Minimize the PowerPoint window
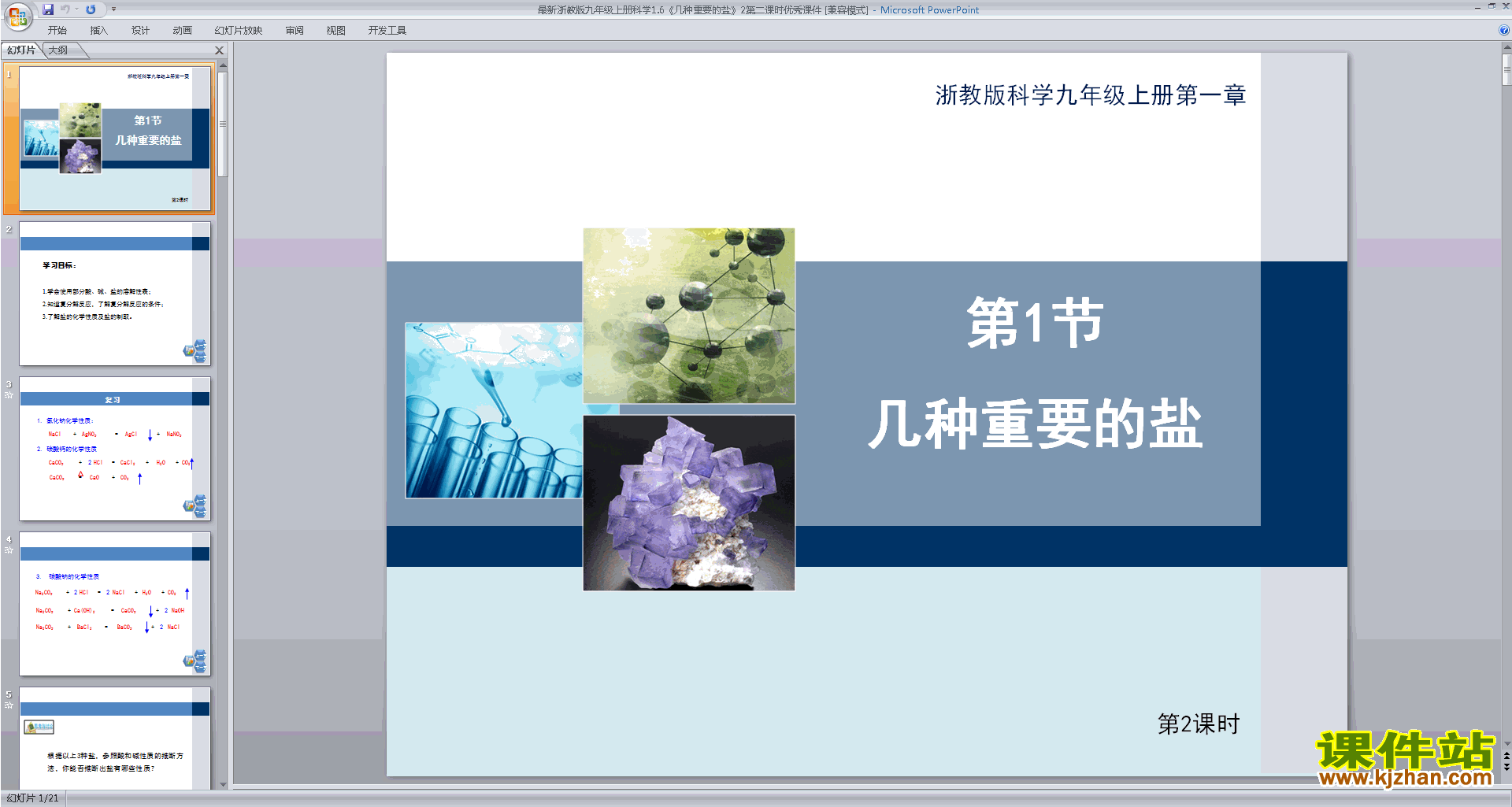The height and width of the screenshot is (807, 1512). click(x=1477, y=7)
